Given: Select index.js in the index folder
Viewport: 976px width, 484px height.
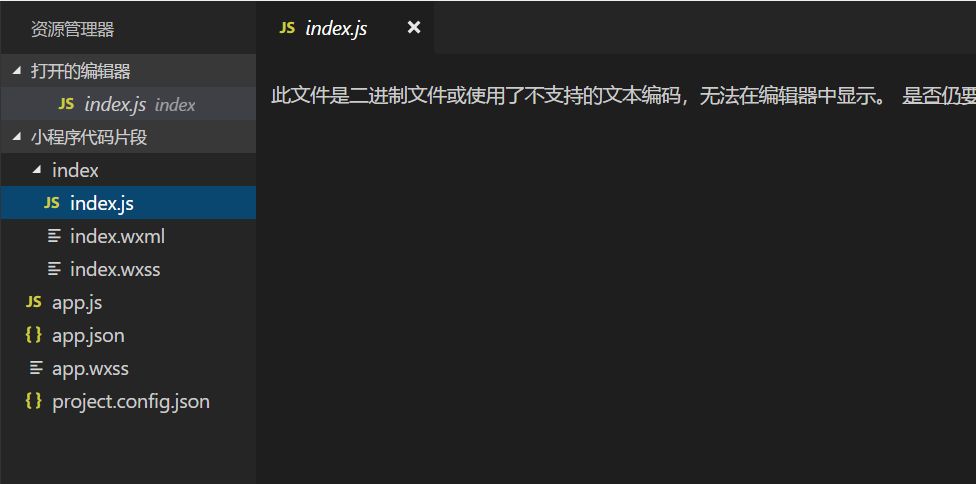Looking at the screenshot, I should click(128, 203).
